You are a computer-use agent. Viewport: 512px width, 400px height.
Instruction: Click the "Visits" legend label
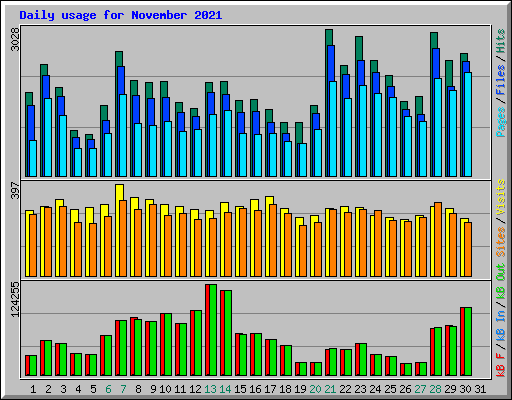point(501,198)
